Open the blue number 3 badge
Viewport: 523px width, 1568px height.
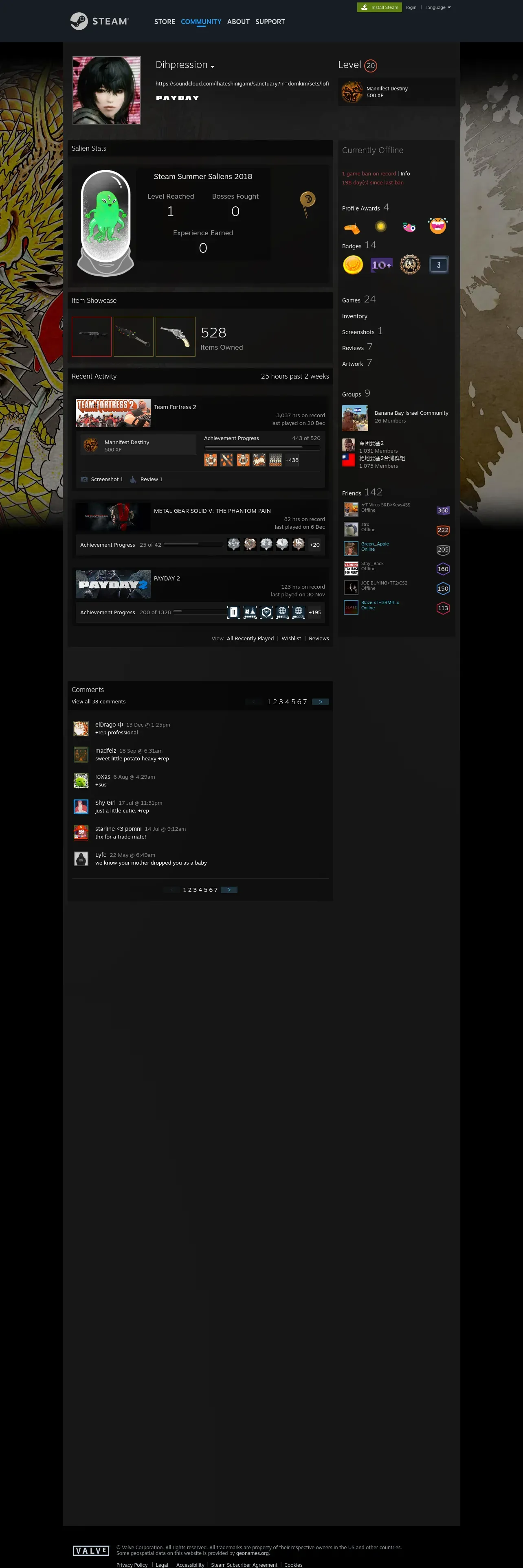pyautogui.click(x=438, y=265)
